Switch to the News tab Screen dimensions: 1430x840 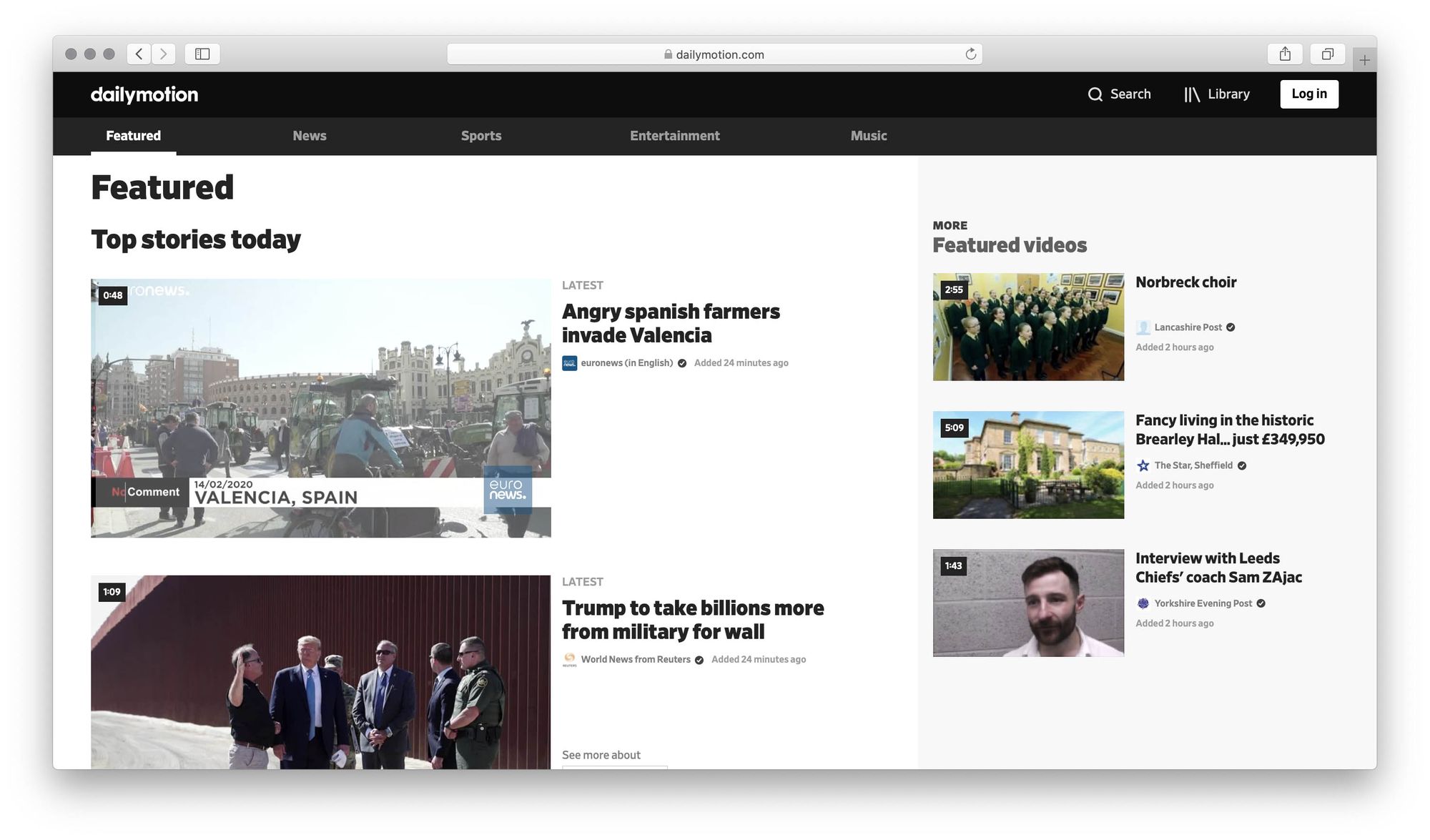(309, 136)
